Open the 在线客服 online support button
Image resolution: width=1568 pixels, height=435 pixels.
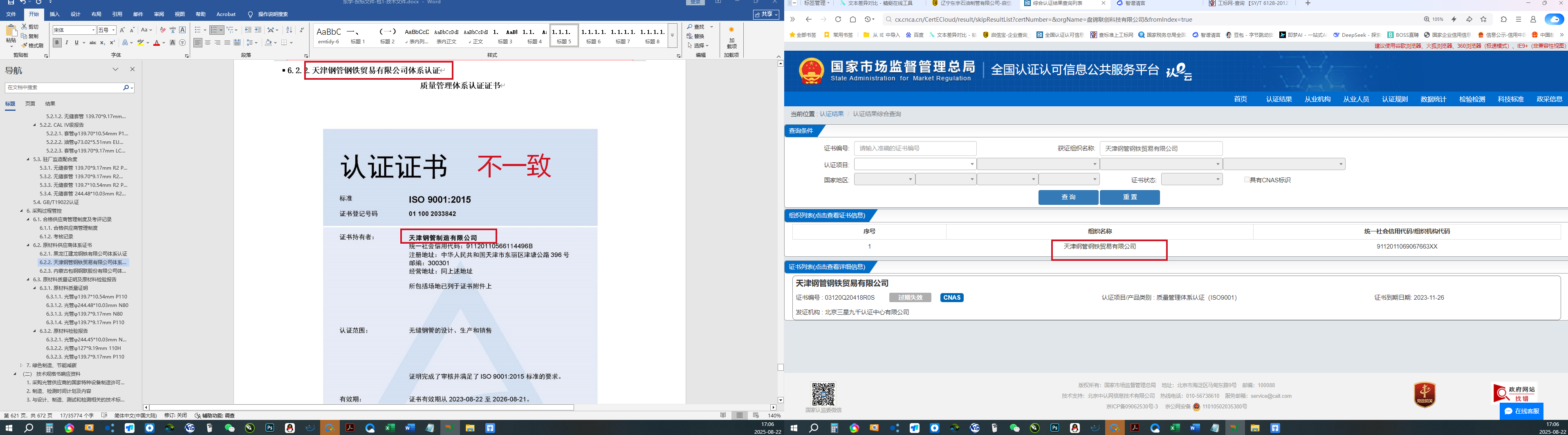pyautogui.click(x=1521, y=411)
